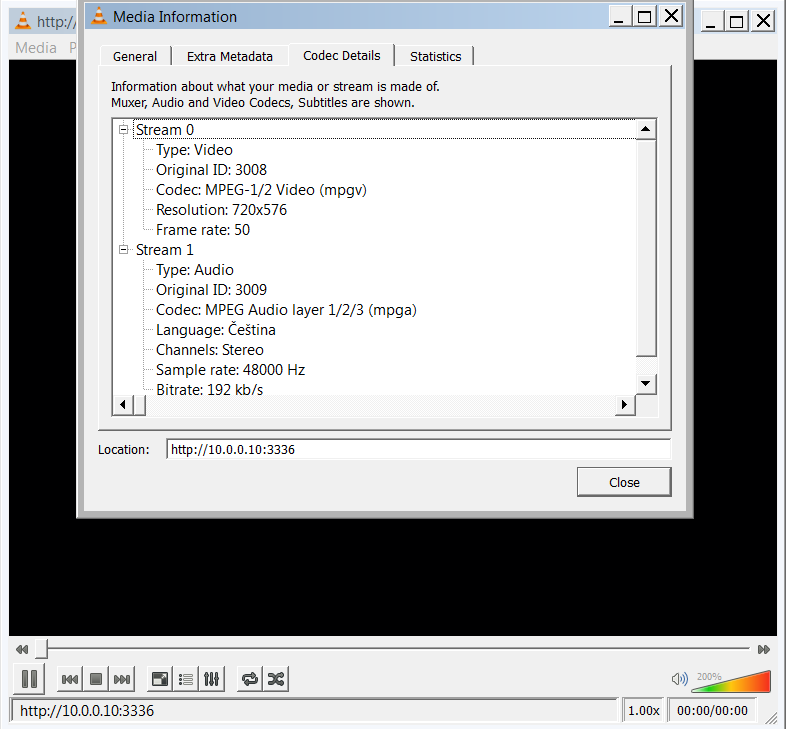Click the seek bar position handle
The image size is (787, 729).
[41, 649]
